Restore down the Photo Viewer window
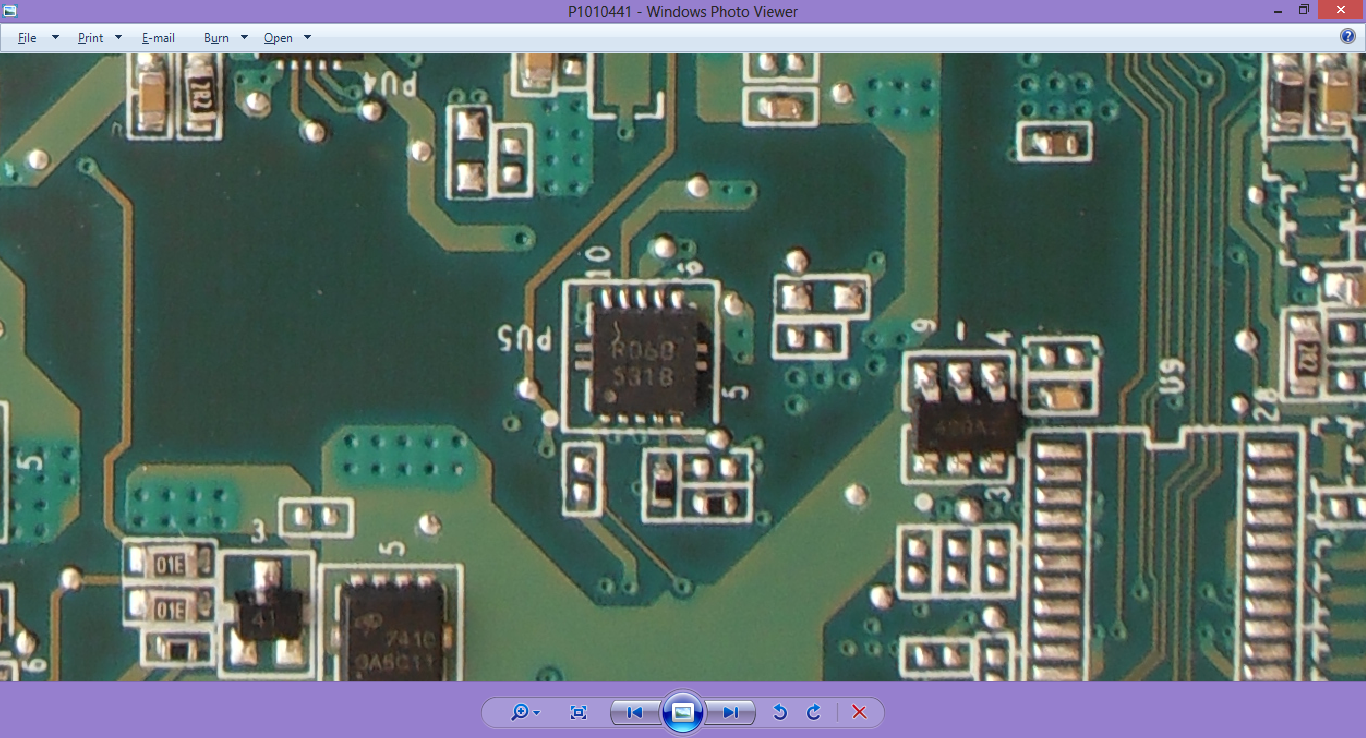The height and width of the screenshot is (738, 1366). pos(1304,10)
